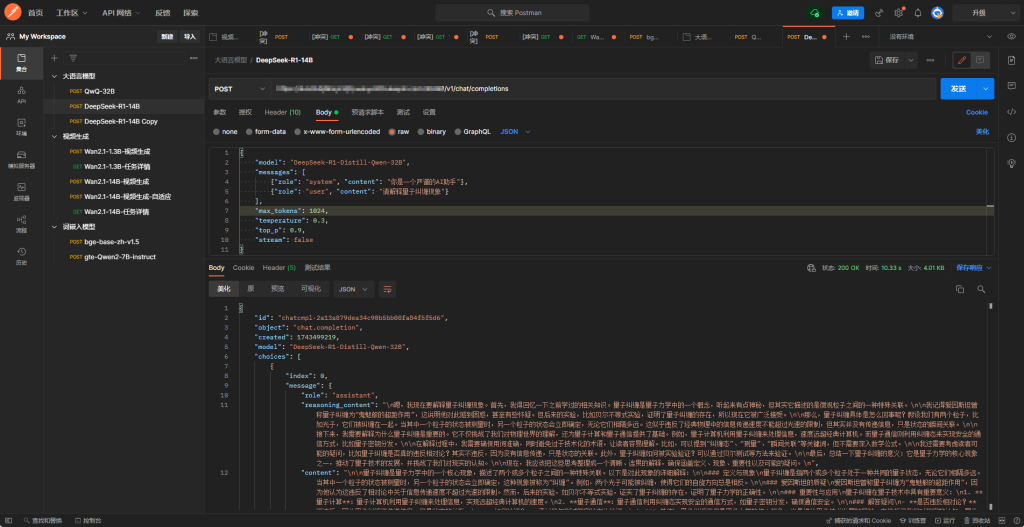Open the notifications bell icon
The image size is (1024, 527).
pyautogui.click(x=918, y=12)
